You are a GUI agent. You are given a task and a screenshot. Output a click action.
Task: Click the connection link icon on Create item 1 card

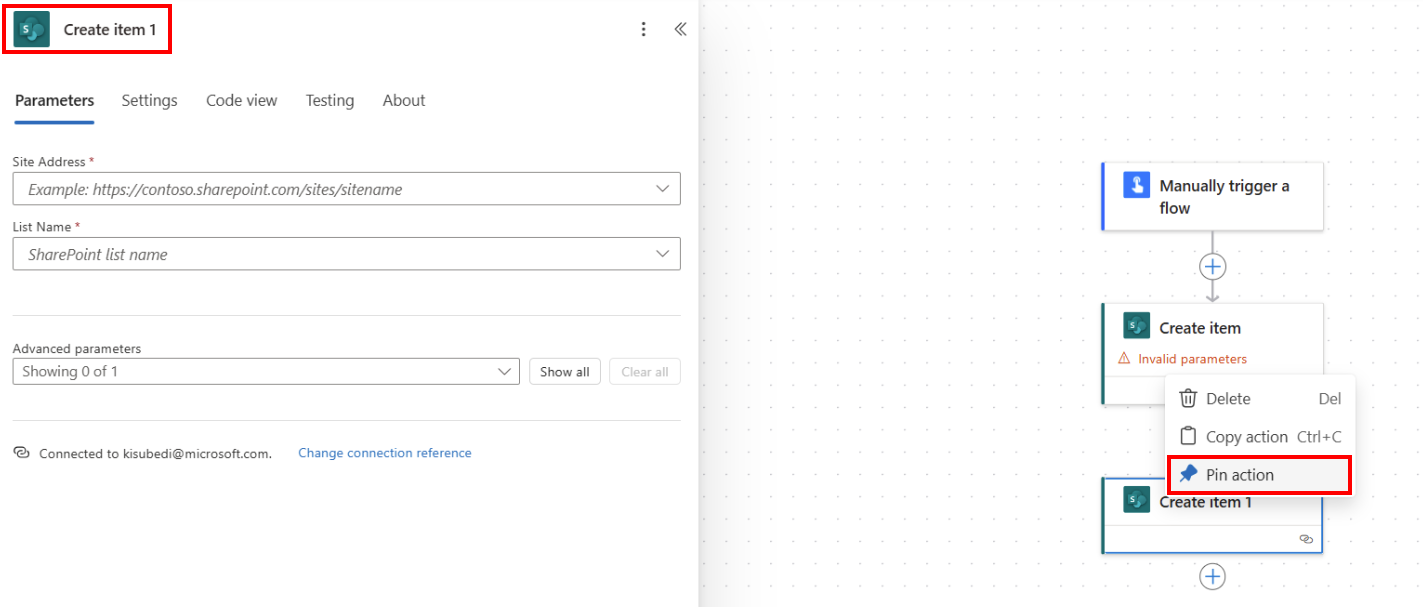click(x=1306, y=539)
